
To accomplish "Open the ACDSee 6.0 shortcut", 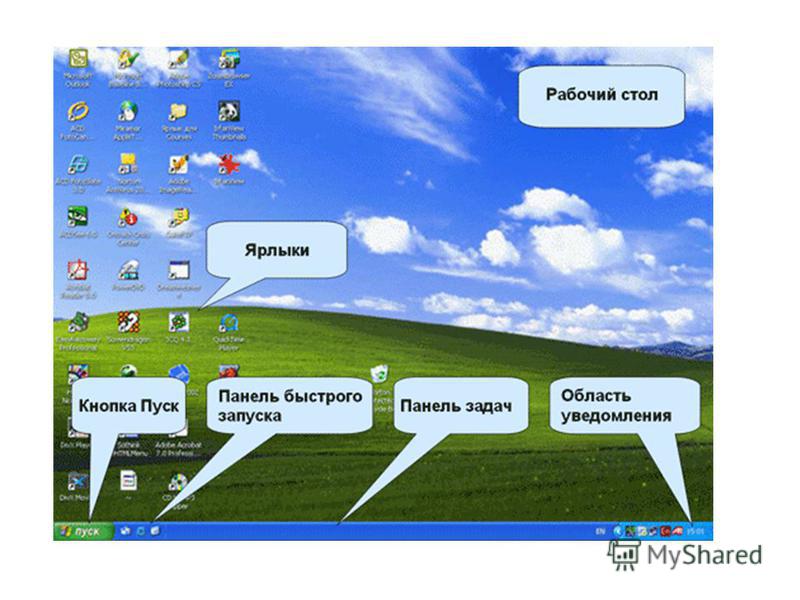I will (78, 217).
